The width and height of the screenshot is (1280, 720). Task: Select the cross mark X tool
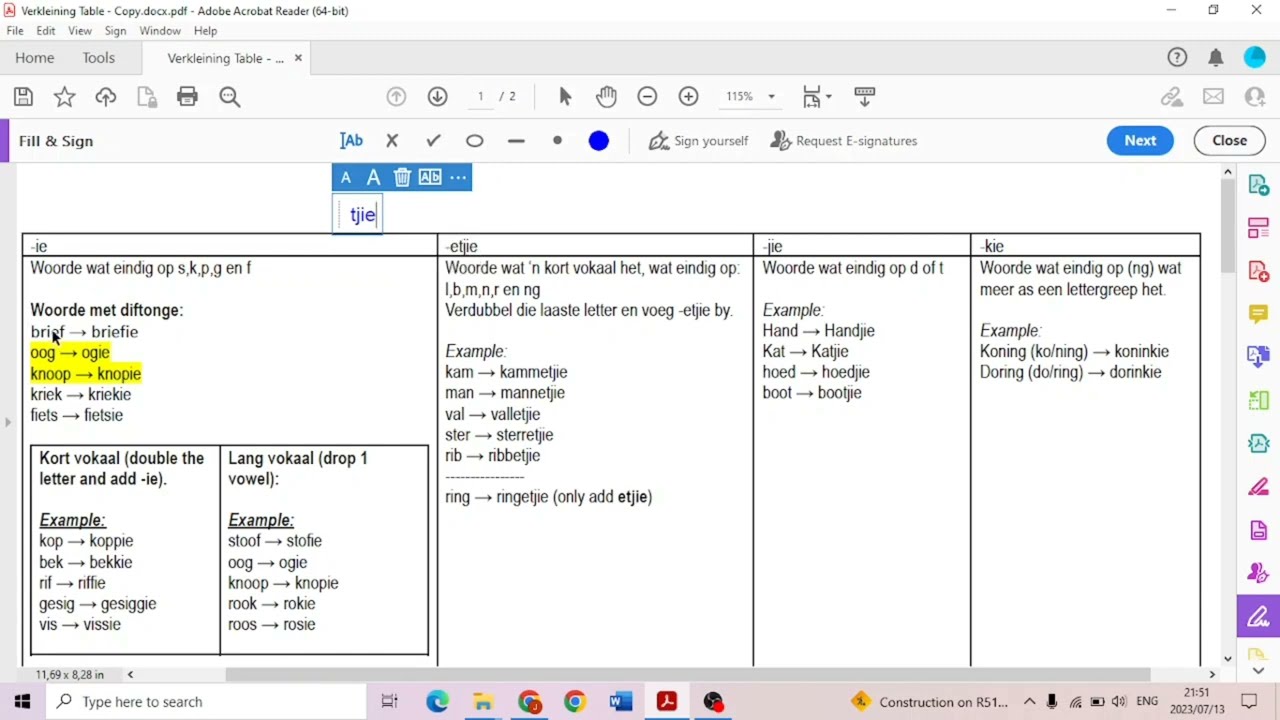click(x=392, y=141)
